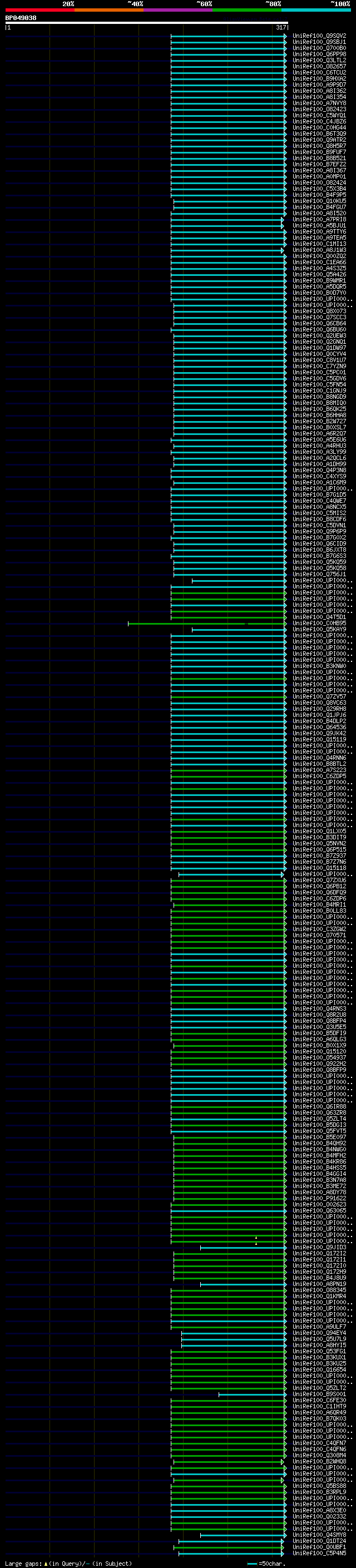Select the UniRef100_Q53FG1 label
The width and height of the screenshot is (356, 1568).
319,1351
